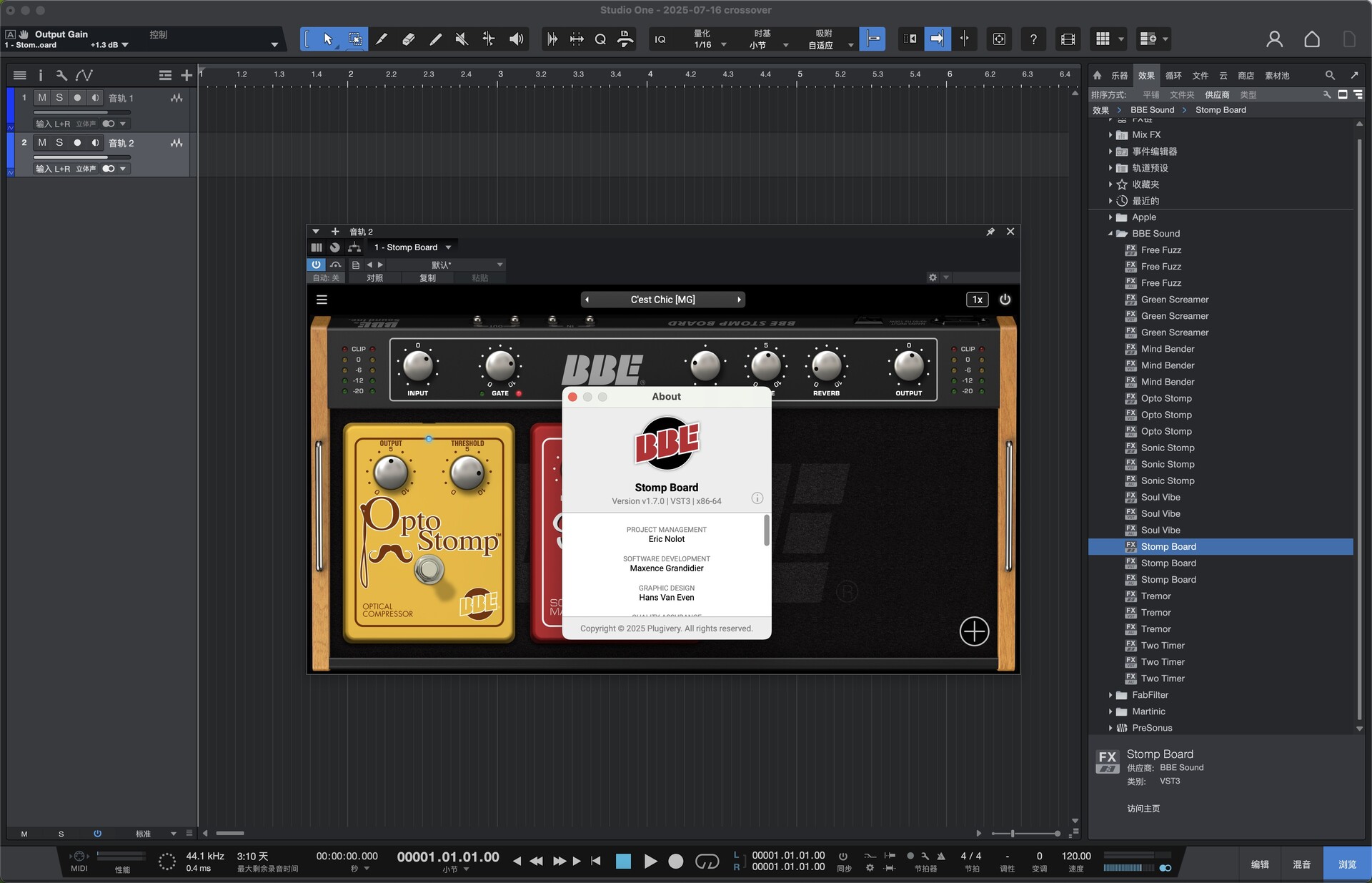Toggle Stomp Board bypass power icon
This screenshot has width=1372, height=883.
(1005, 300)
